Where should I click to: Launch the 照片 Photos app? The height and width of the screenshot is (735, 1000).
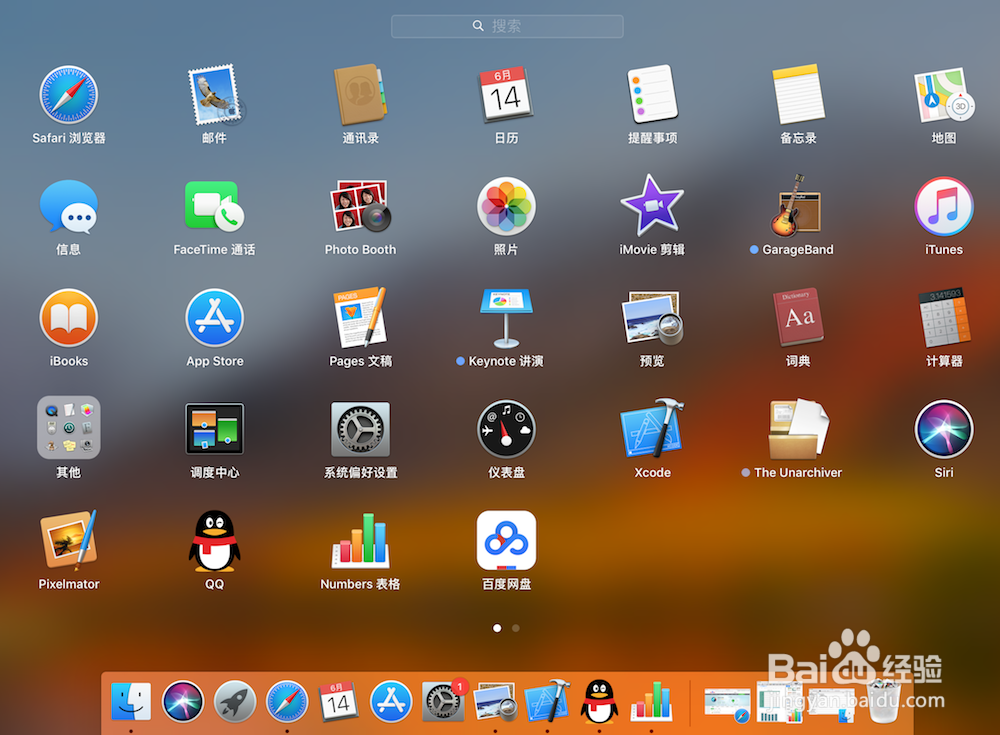click(506, 206)
